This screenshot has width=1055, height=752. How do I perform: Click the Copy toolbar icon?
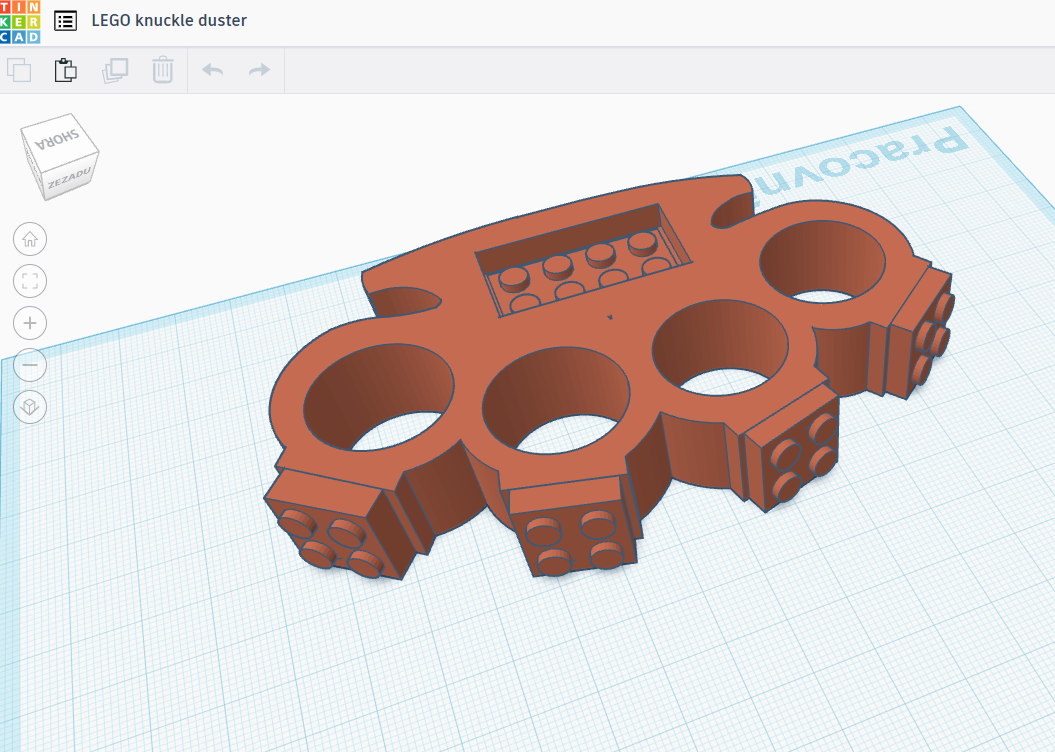pyautogui.click(x=19, y=70)
